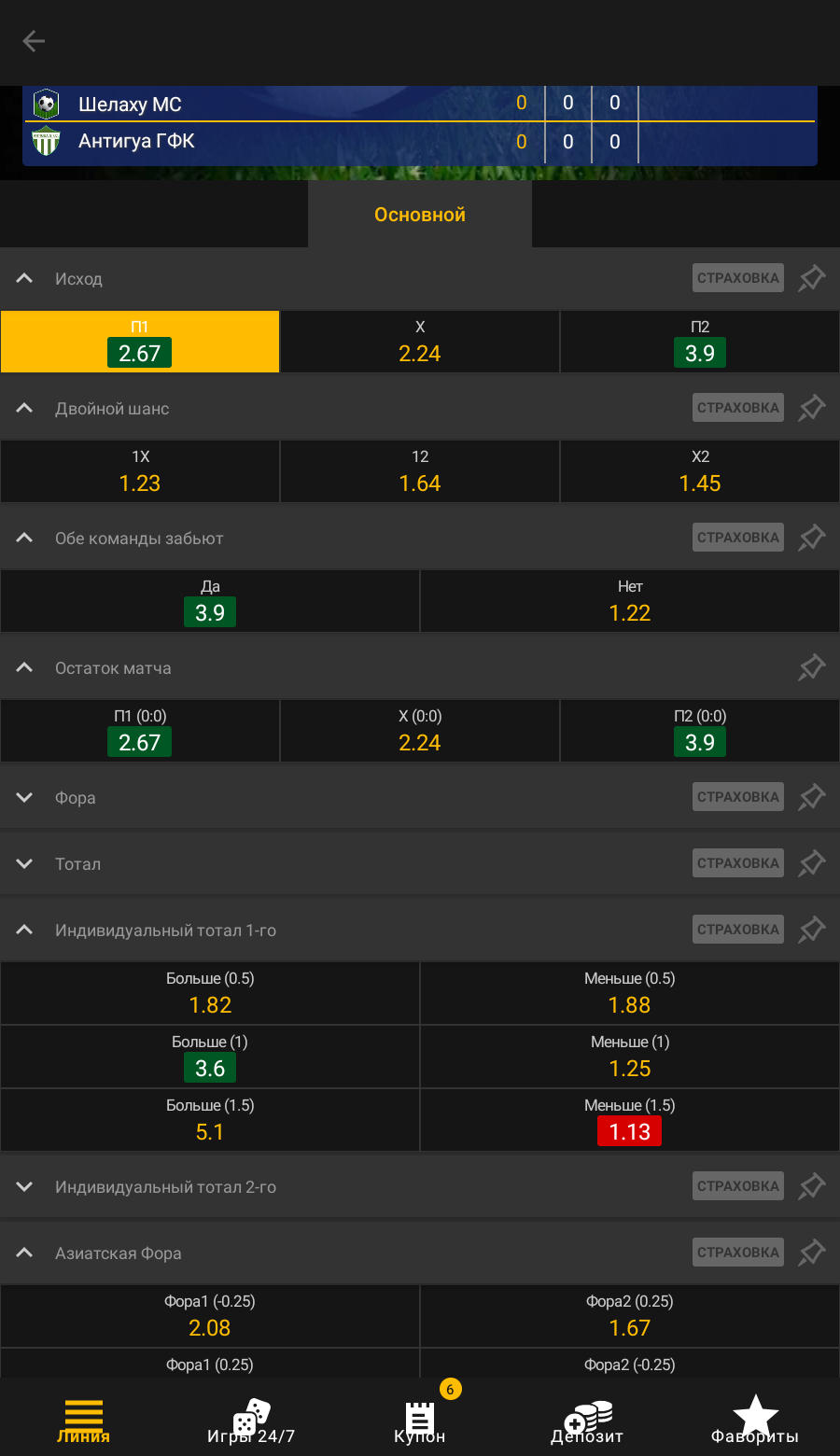840x1456 pixels.
Task: Tap the back arrow icon
Action: click(34, 41)
